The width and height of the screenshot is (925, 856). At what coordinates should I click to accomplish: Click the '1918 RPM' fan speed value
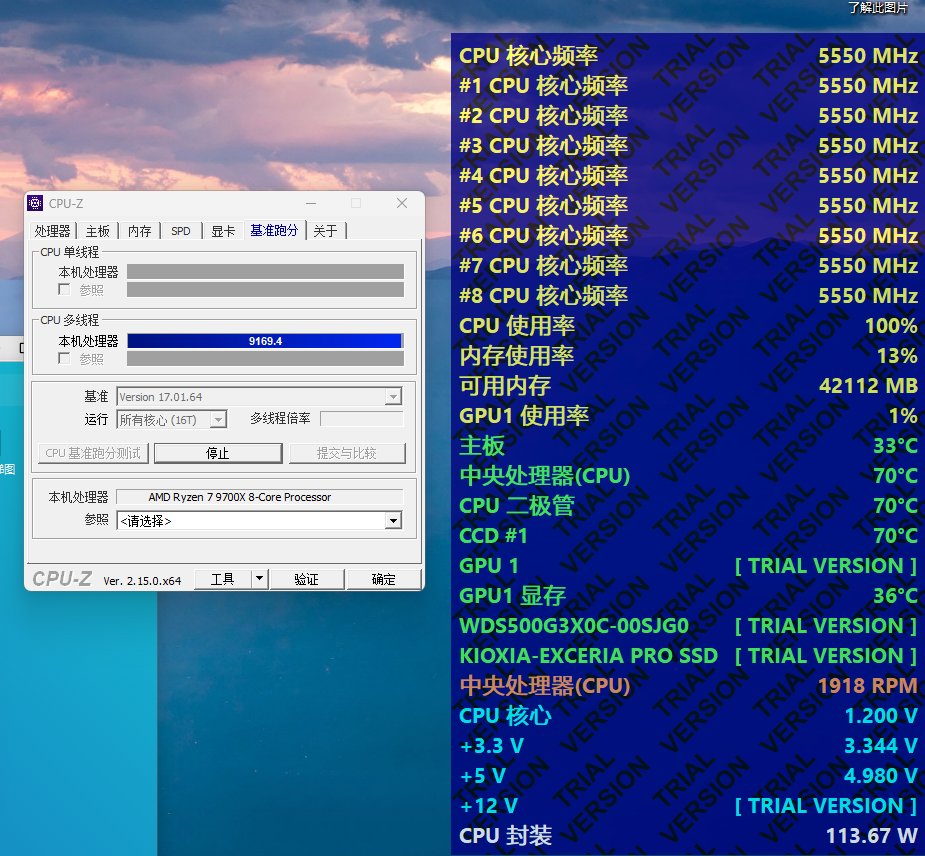click(868, 686)
